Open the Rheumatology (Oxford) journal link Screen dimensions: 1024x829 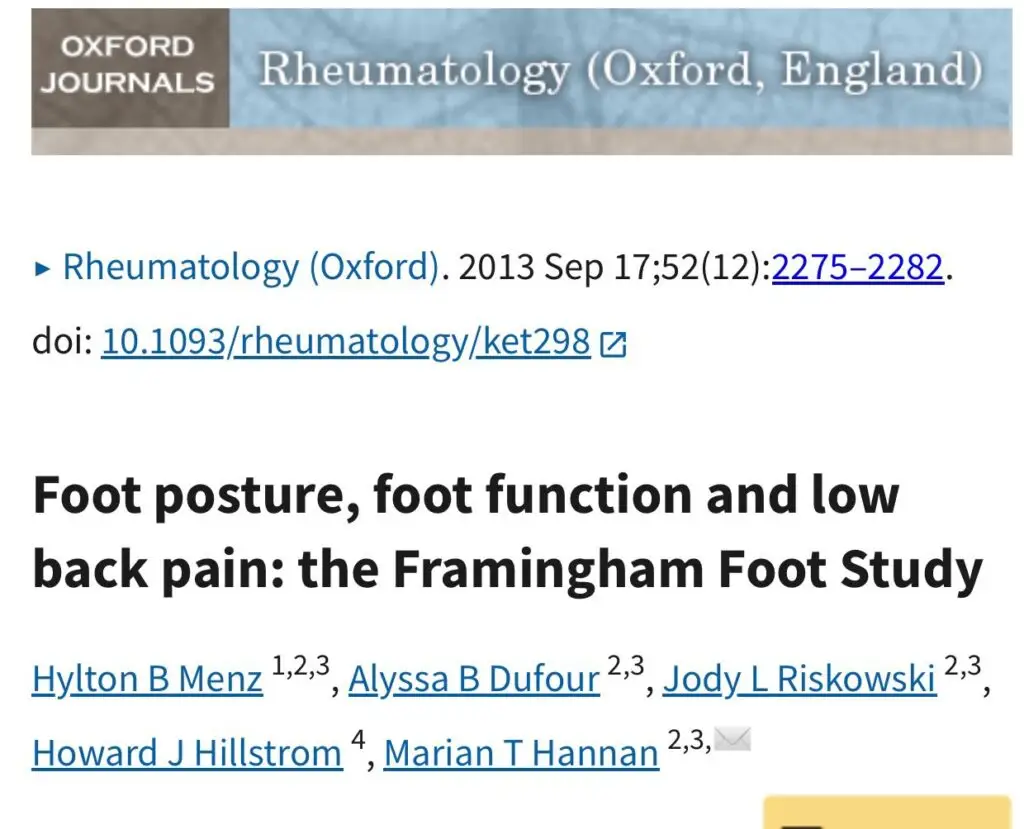coord(251,268)
